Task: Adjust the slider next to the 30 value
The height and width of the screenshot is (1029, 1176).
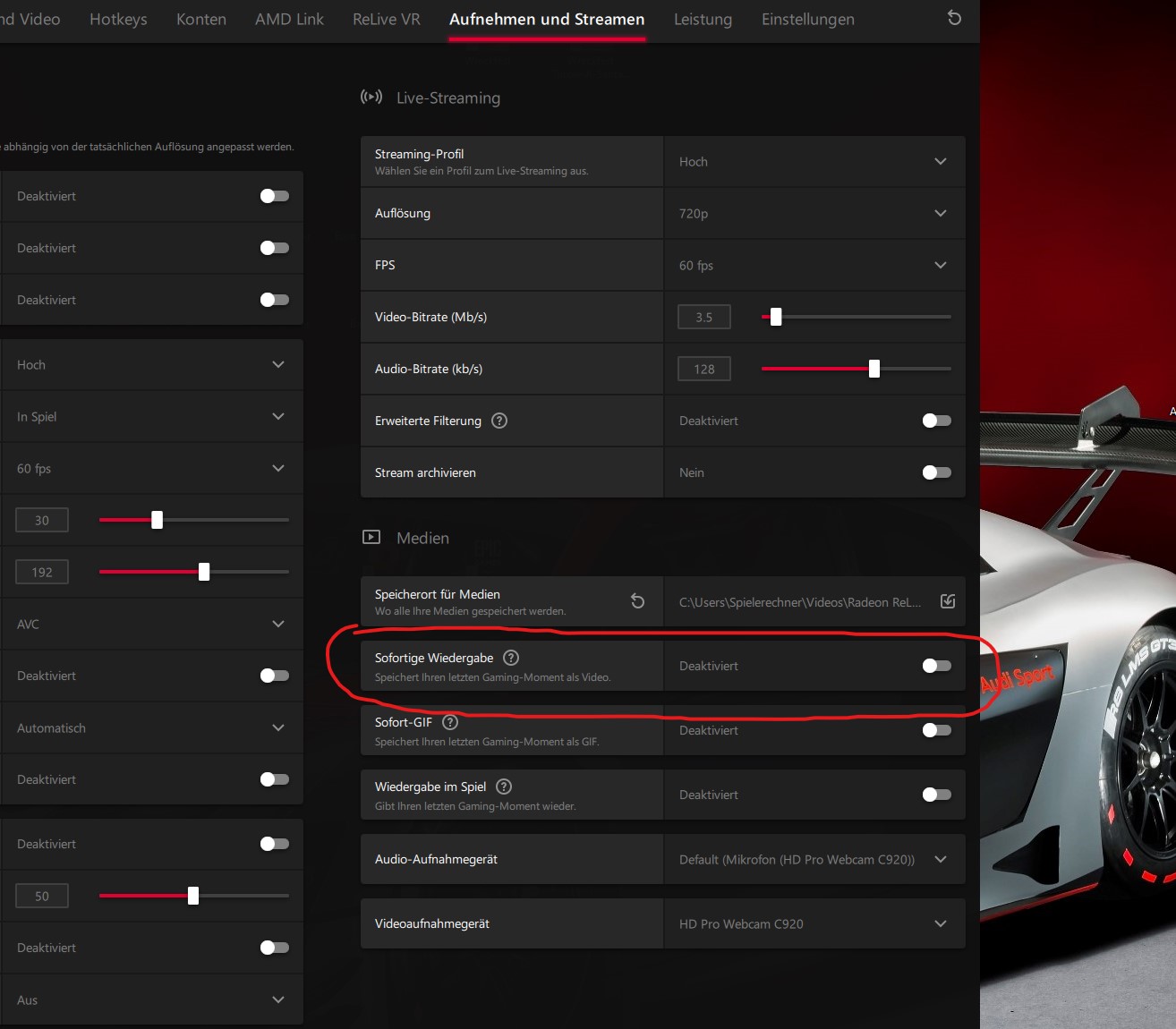Action: [158, 520]
